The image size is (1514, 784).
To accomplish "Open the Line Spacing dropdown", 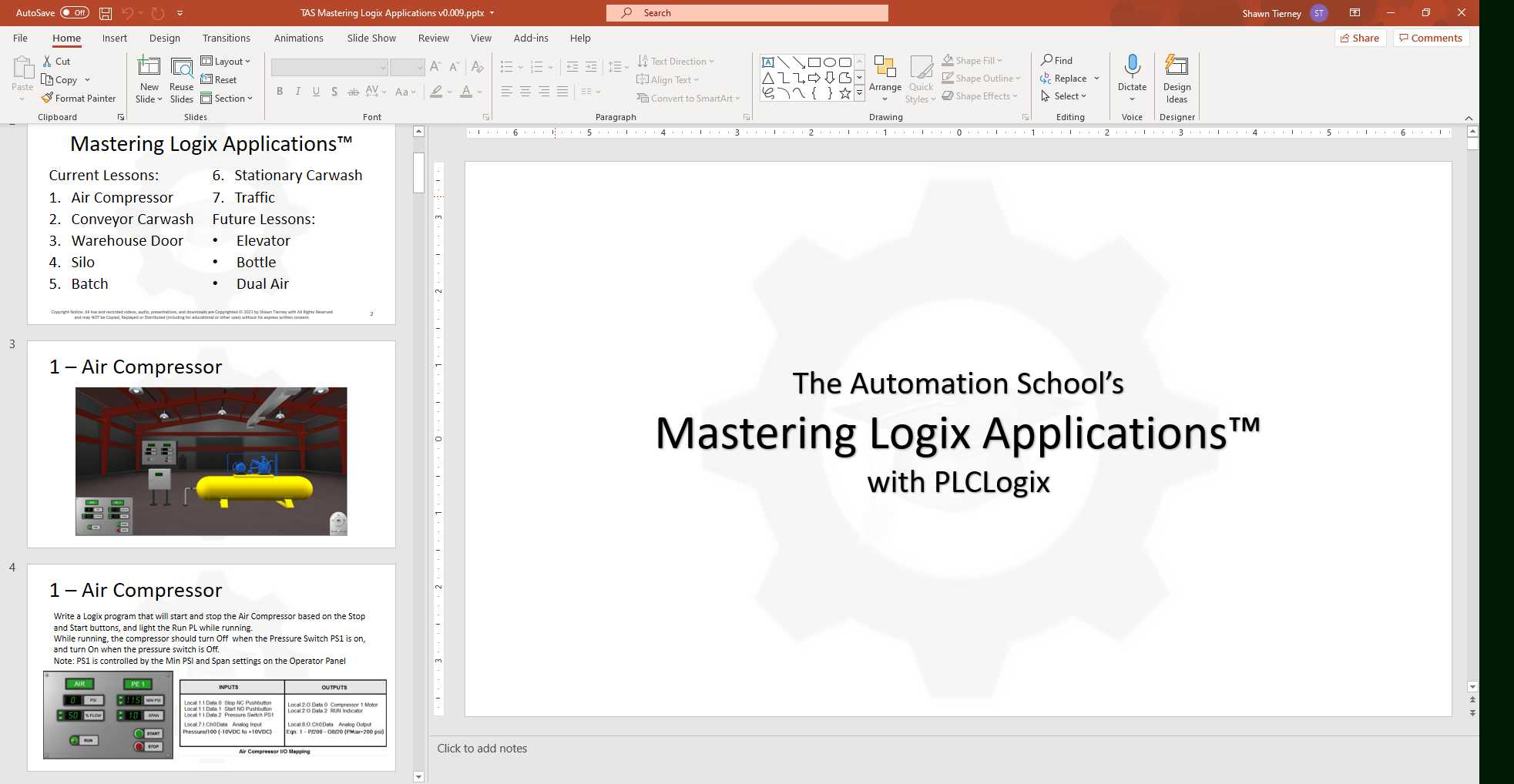I will tap(619, 67).
